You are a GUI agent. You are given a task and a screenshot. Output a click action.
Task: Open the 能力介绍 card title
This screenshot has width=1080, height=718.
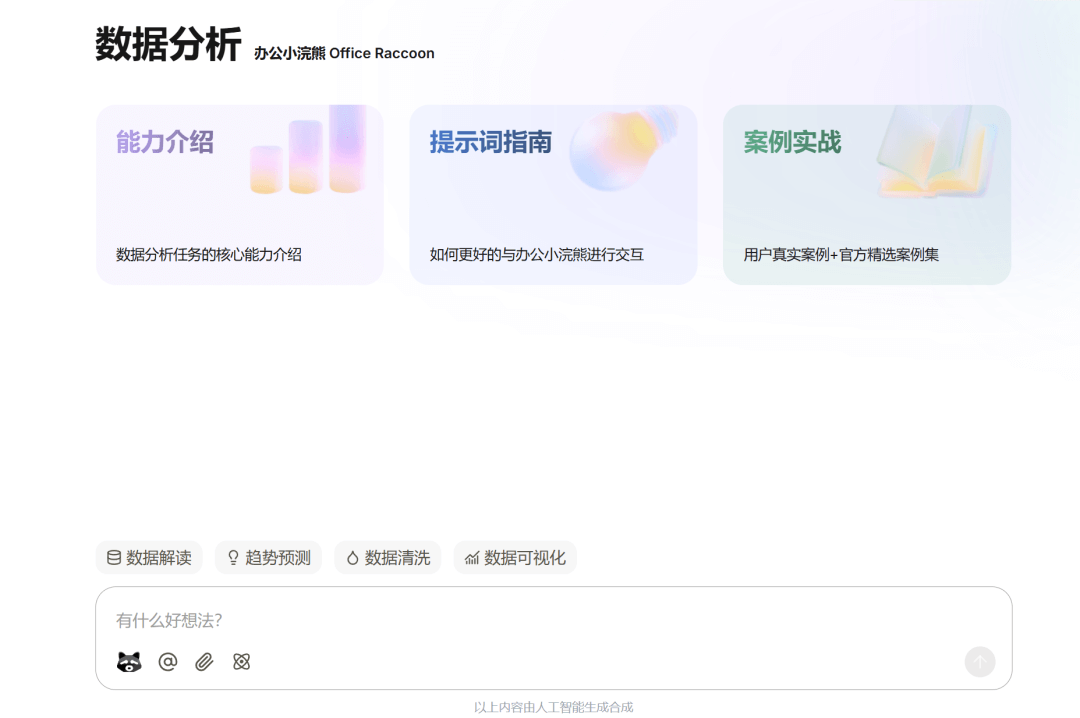tap(165, 142)
